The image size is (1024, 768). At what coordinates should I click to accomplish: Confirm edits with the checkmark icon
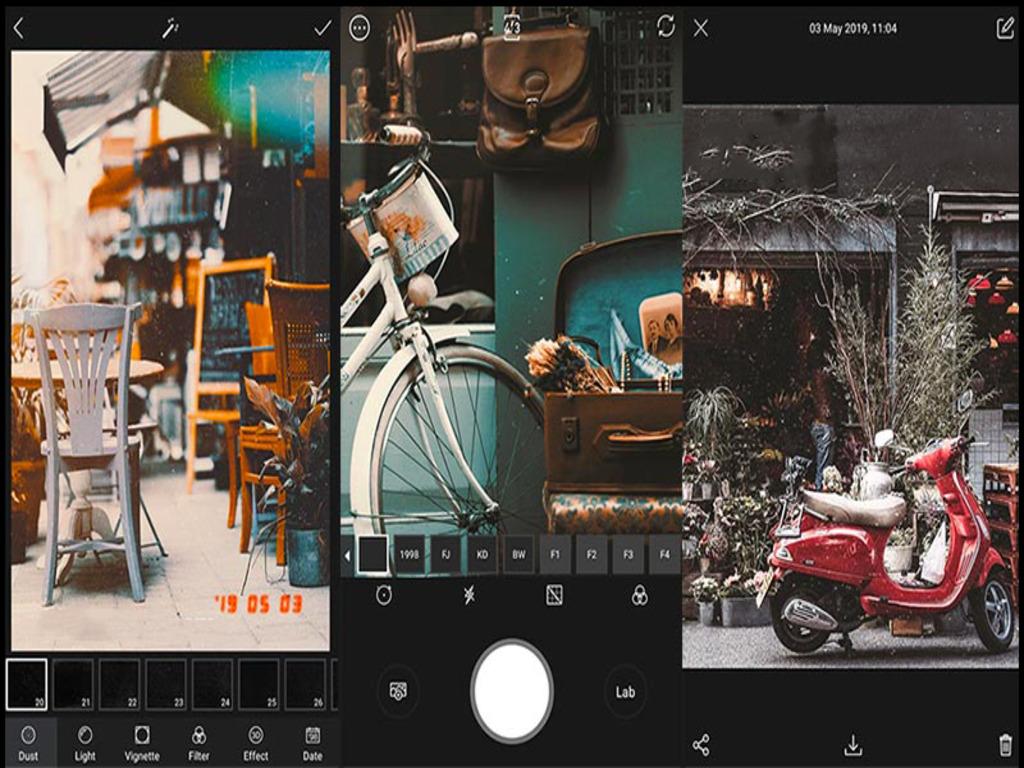322,28
